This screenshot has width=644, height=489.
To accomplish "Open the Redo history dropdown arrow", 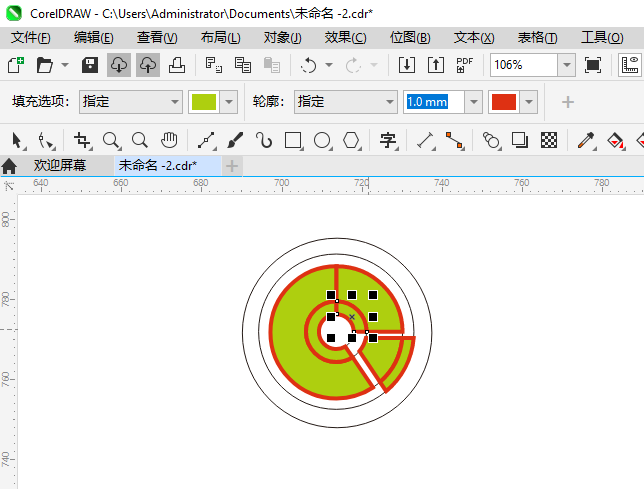I will pyautogui.click(x=374, y=65).
